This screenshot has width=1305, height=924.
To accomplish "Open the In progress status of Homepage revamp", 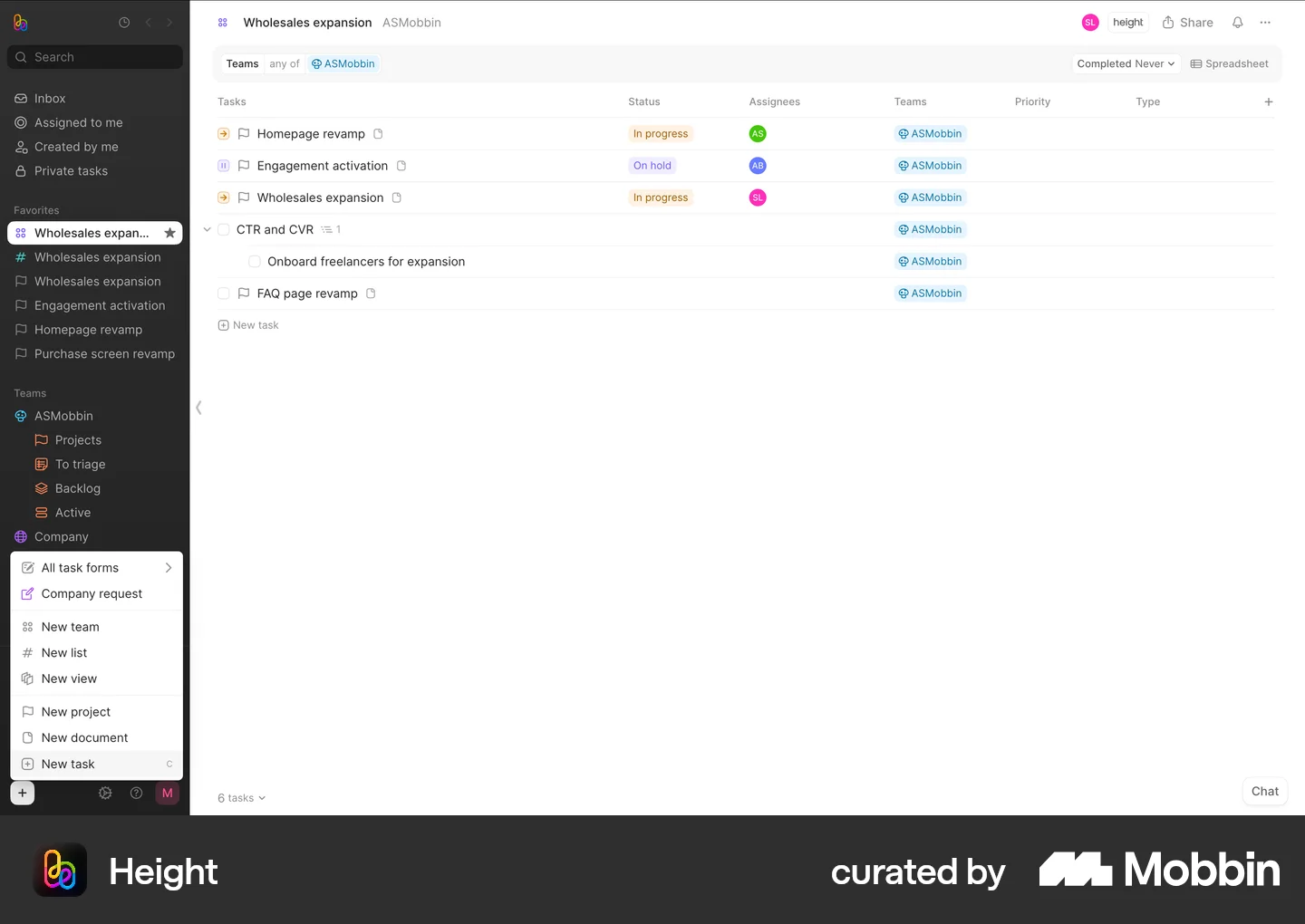I will (x=661, y=134).
